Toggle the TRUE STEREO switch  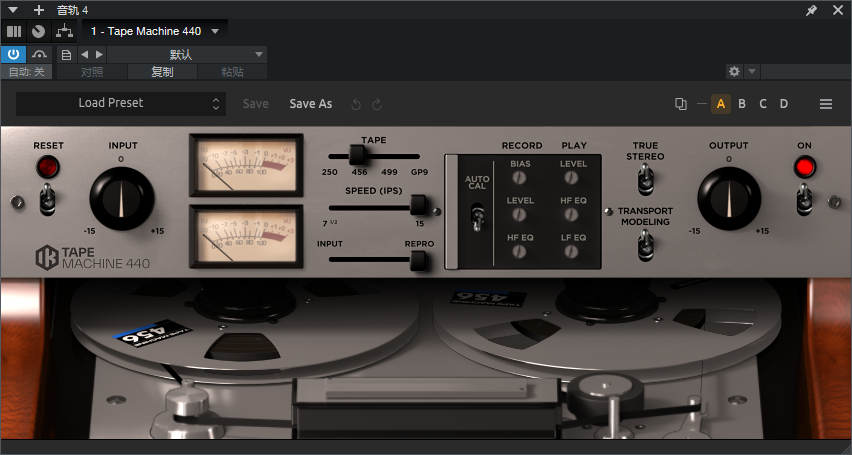tap(645, 179)
